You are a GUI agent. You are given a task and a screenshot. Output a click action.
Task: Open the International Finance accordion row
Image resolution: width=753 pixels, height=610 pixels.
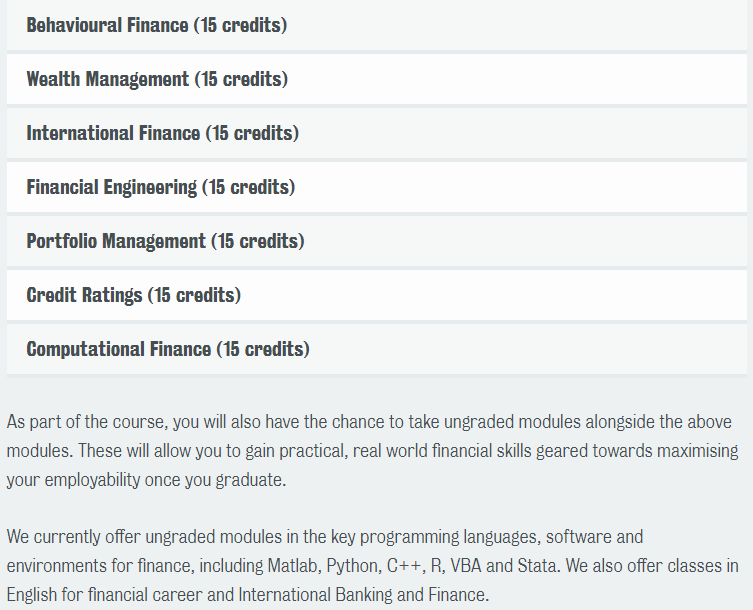click(376, 133)
